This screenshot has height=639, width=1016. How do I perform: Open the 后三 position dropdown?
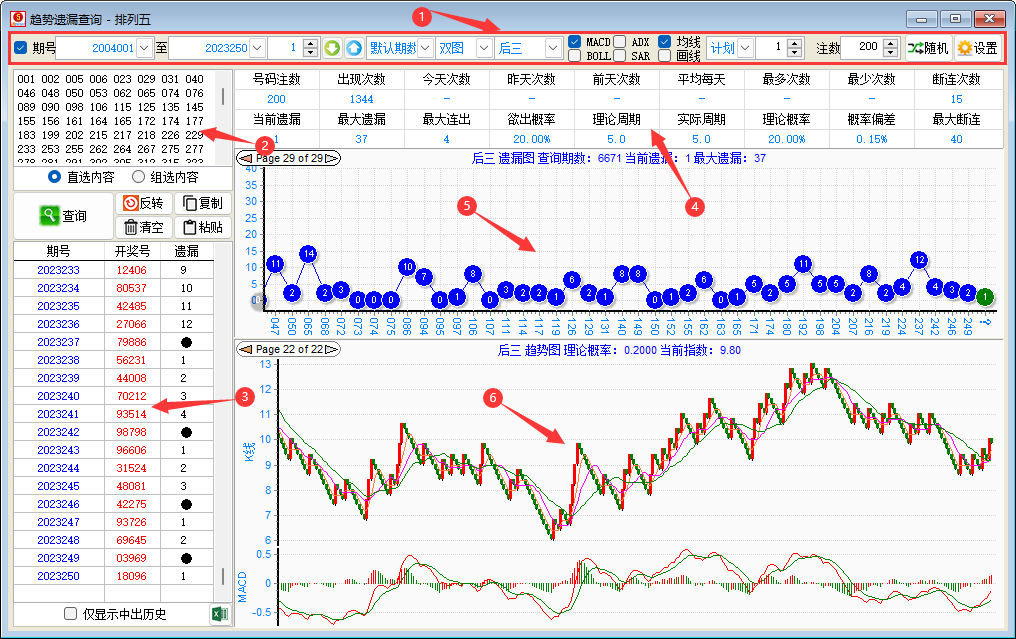click(x=553, y=48)
